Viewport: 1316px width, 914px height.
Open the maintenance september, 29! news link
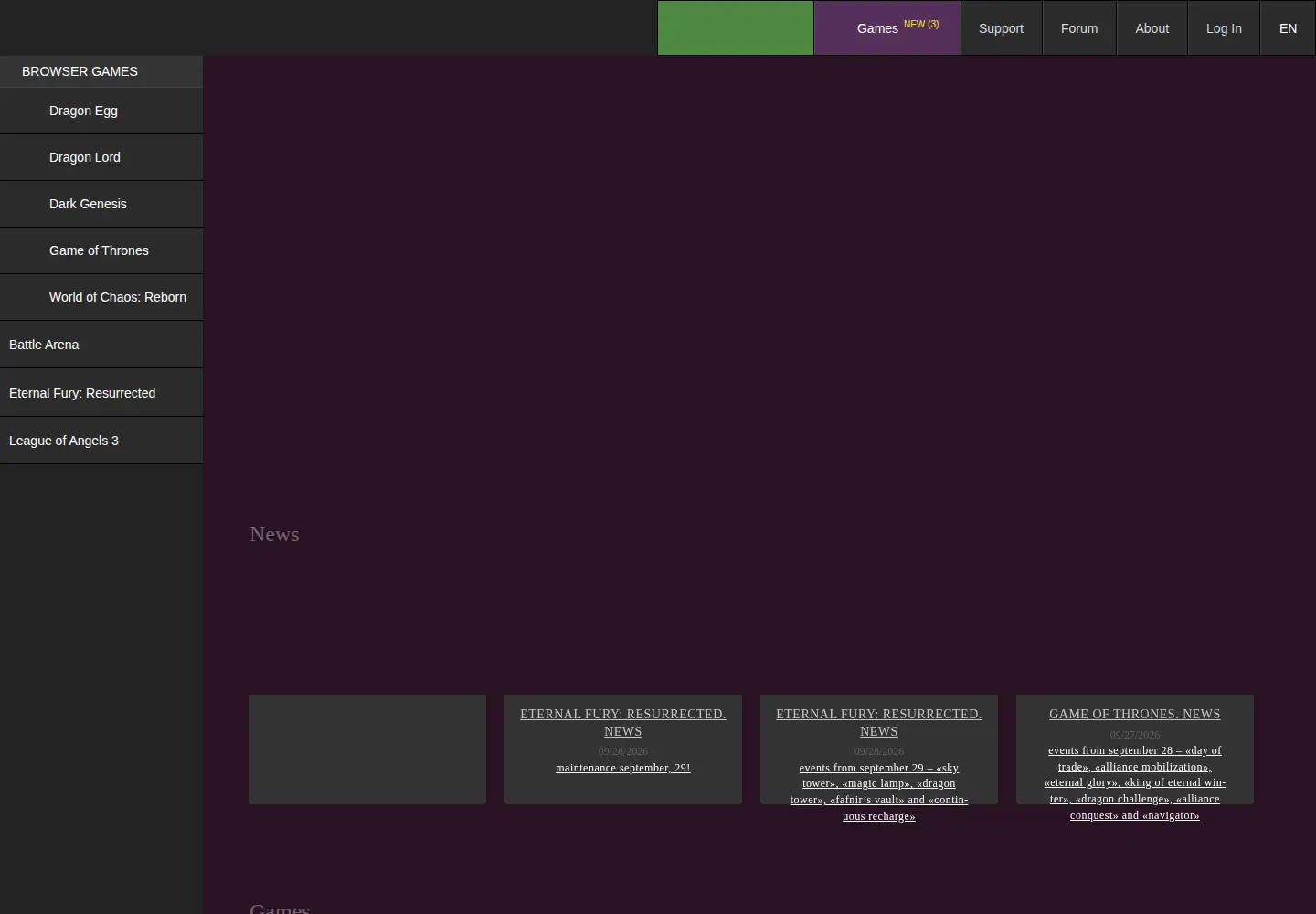click(x=623, y=768)
